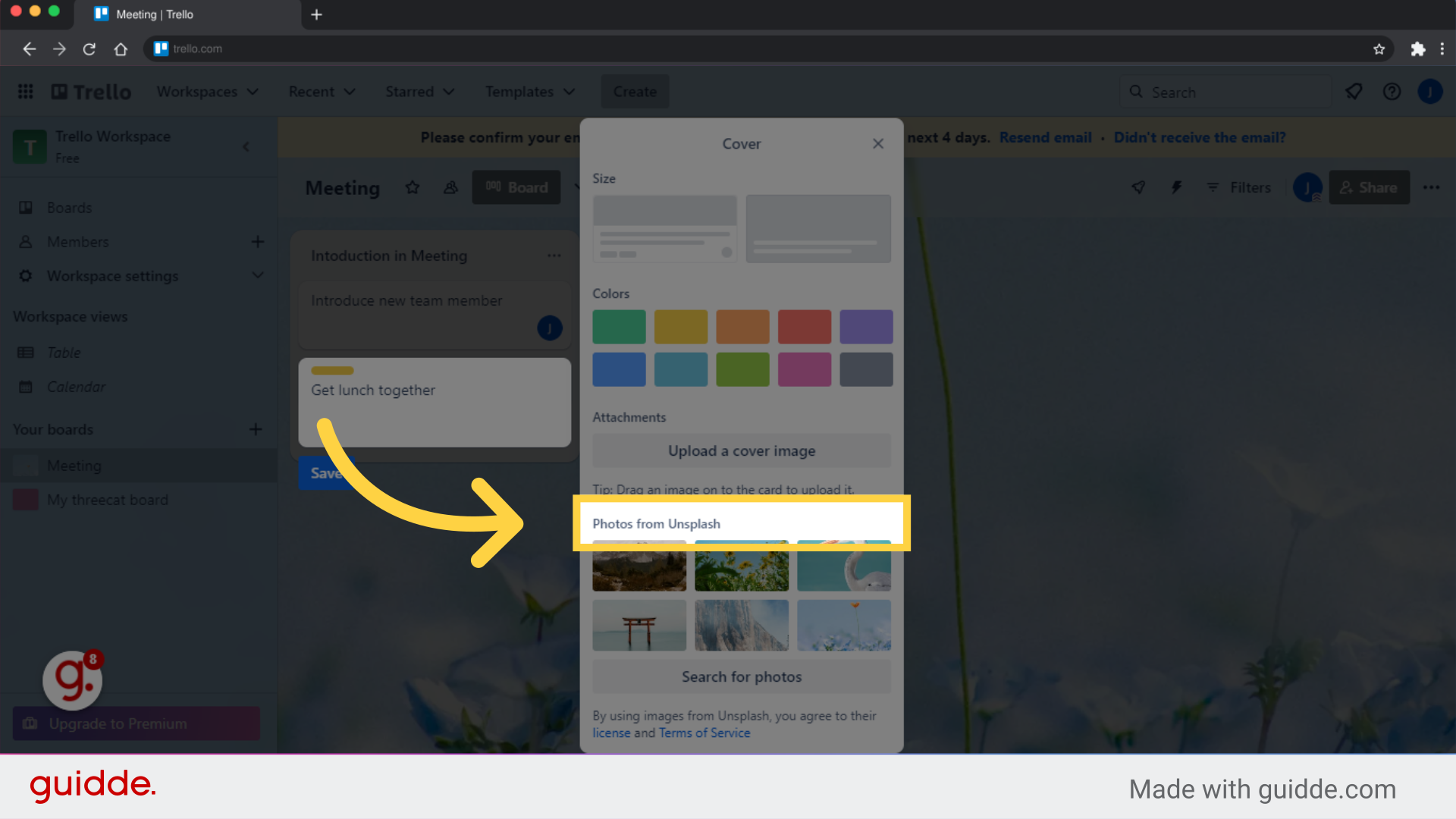Open the Members section icon

point(25,241)
